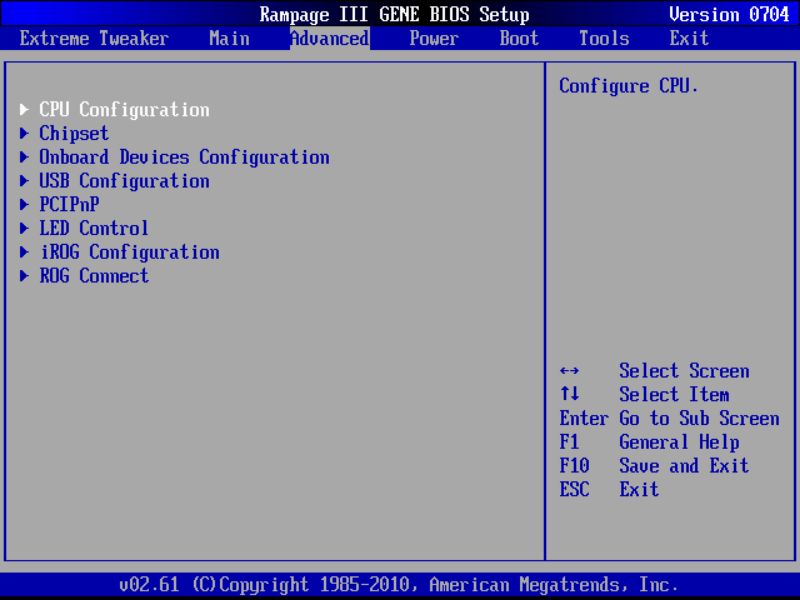800x600 pixels.
Task: Select the Advanced tab
Action: pos(330,39)
